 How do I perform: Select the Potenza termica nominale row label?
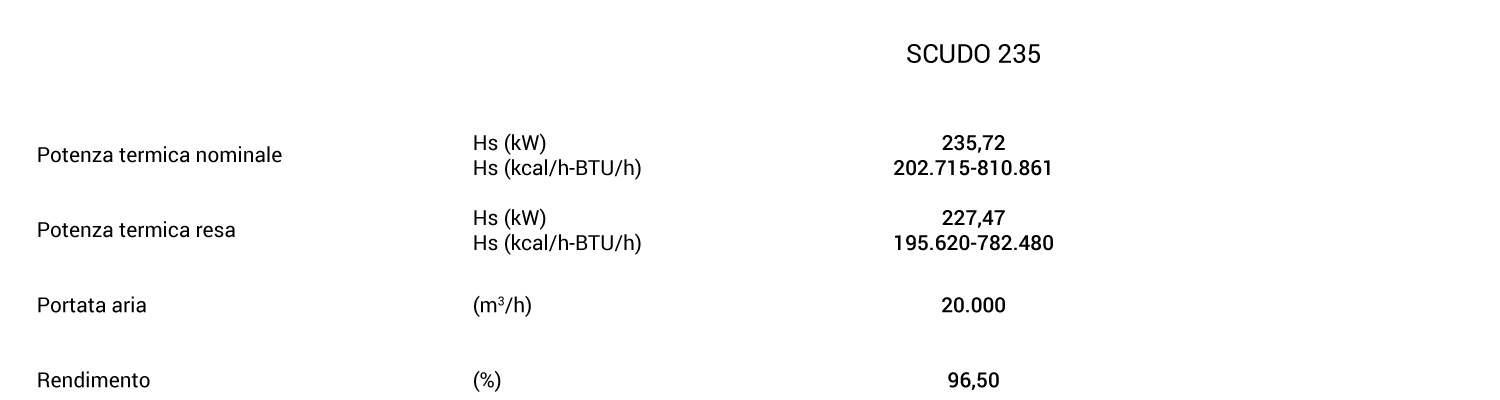159,155
